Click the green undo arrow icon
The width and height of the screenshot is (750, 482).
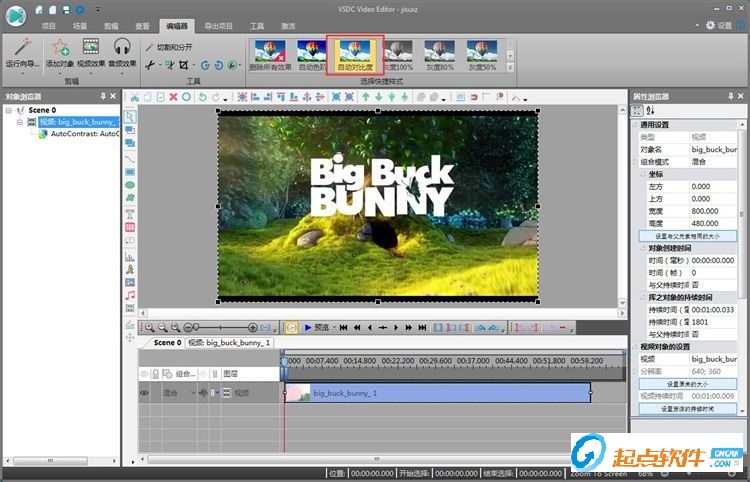[x=203, y=97]
